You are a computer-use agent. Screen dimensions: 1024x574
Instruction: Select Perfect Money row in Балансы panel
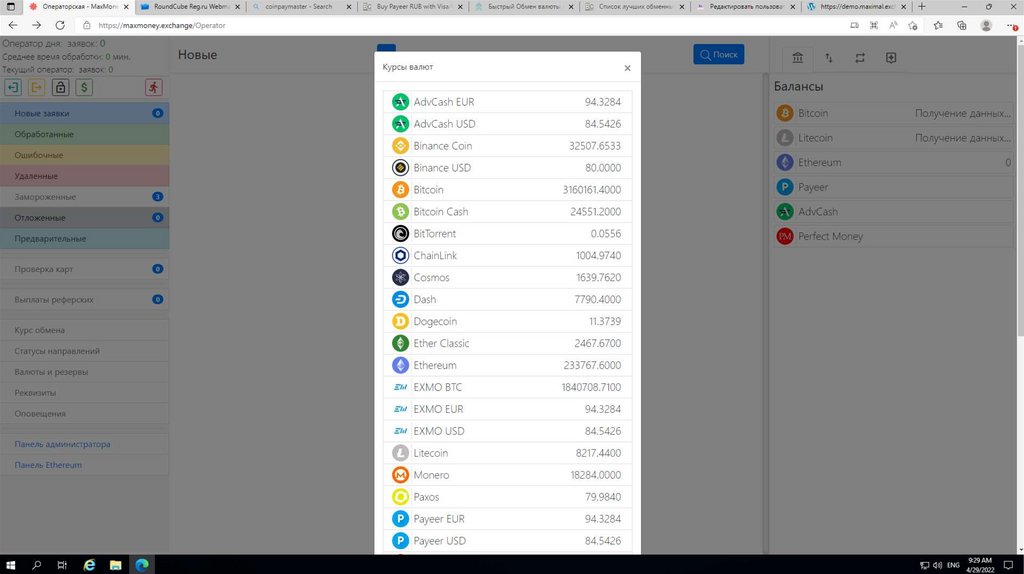[893, 236]
